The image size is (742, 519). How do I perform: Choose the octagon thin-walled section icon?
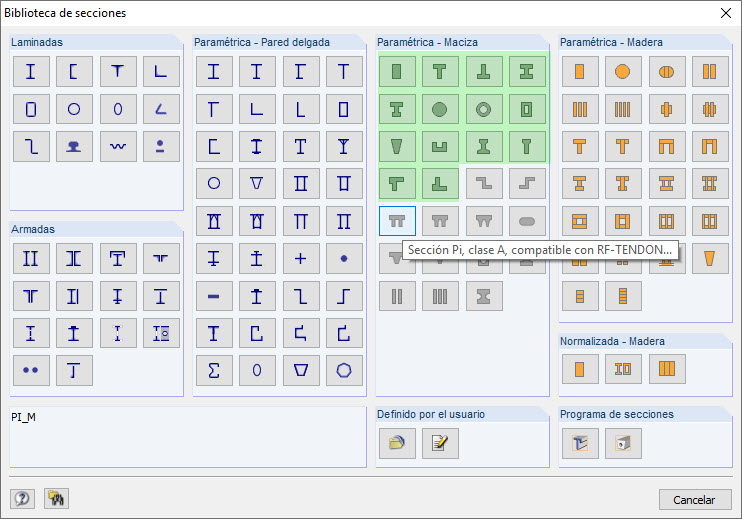click(x=344, y=370)
